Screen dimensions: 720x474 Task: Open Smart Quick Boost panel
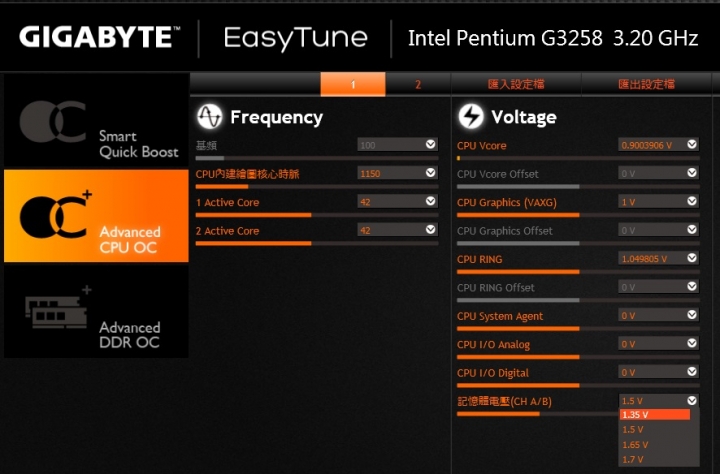pos(96,122)
